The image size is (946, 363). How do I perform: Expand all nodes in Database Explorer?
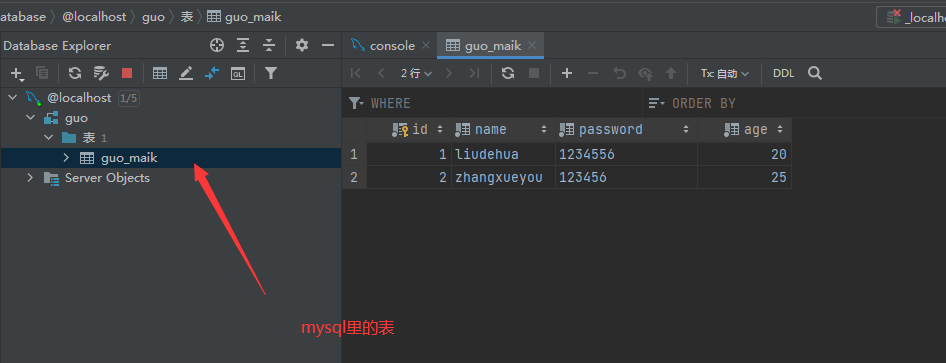point(243,45)
